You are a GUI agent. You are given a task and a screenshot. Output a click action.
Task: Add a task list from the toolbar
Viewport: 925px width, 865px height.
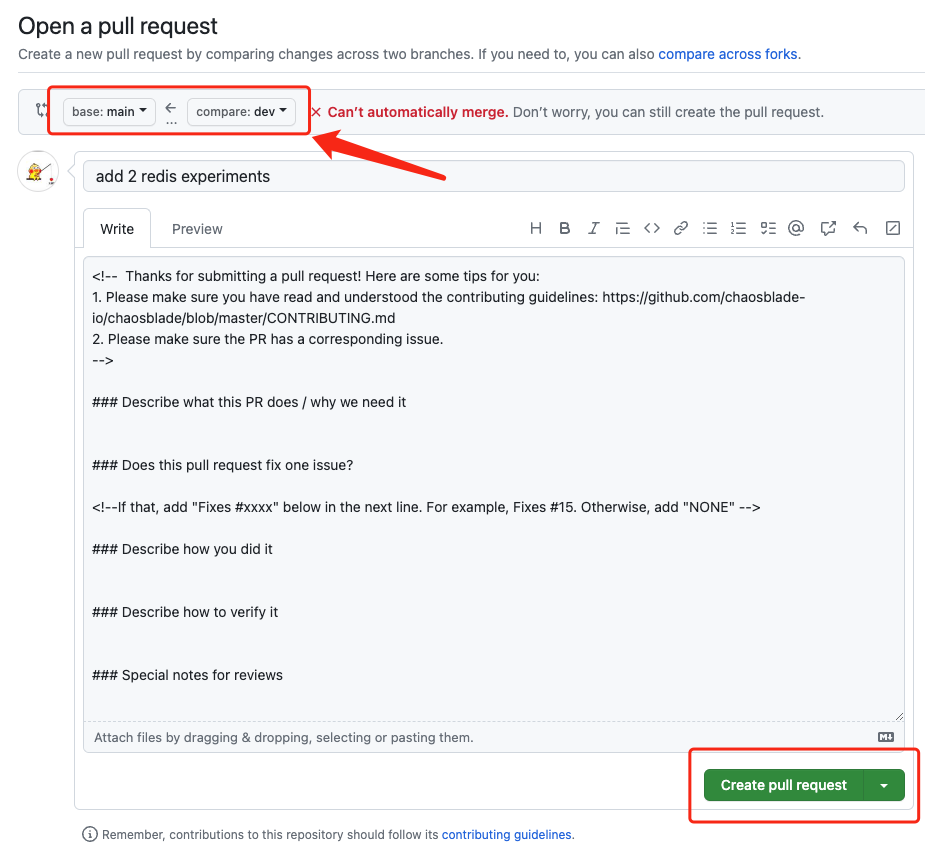coord(767,228)
